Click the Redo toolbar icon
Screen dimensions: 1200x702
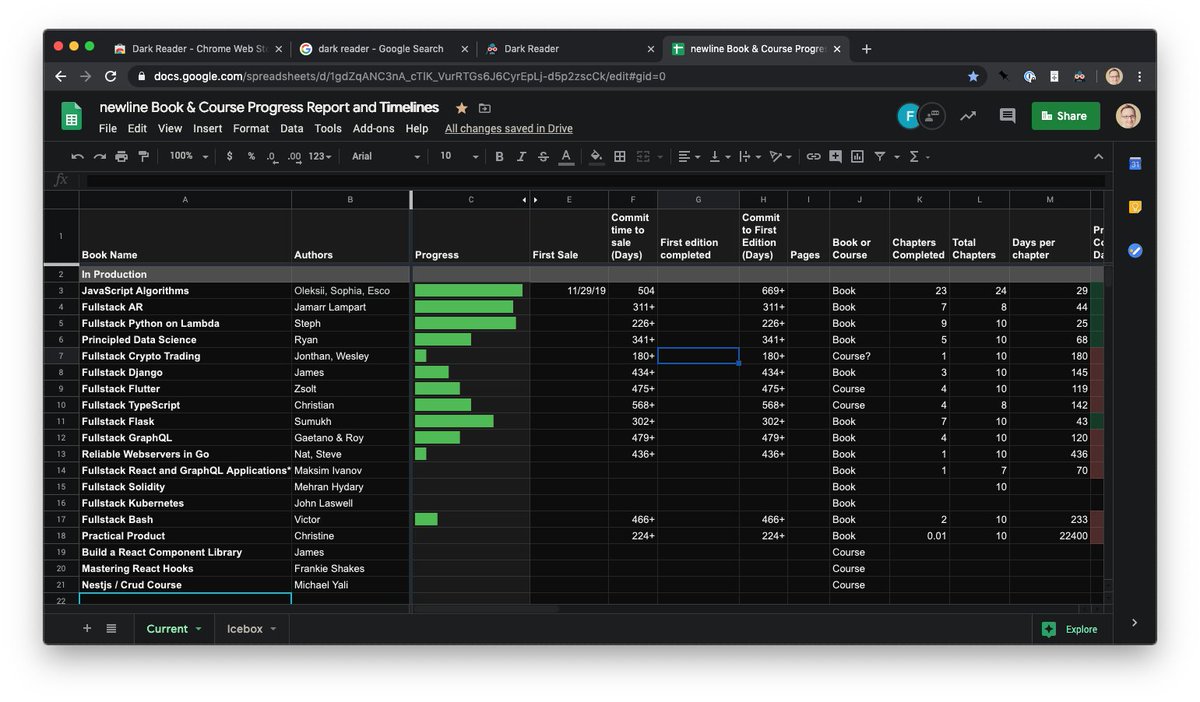click(99, 156)
